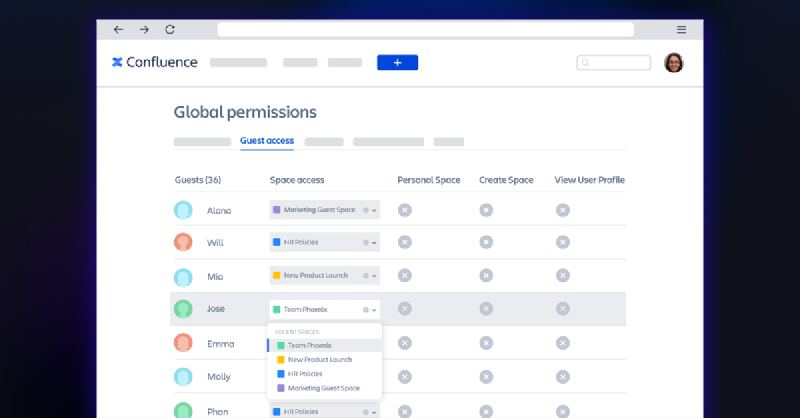Click the search magnifier icon

click(586, 63)
